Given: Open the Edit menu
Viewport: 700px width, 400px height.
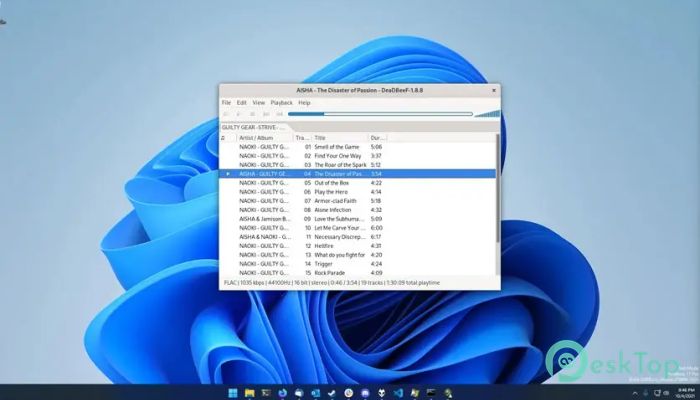Looking at the screenshot, I should [x=242, y=103].
